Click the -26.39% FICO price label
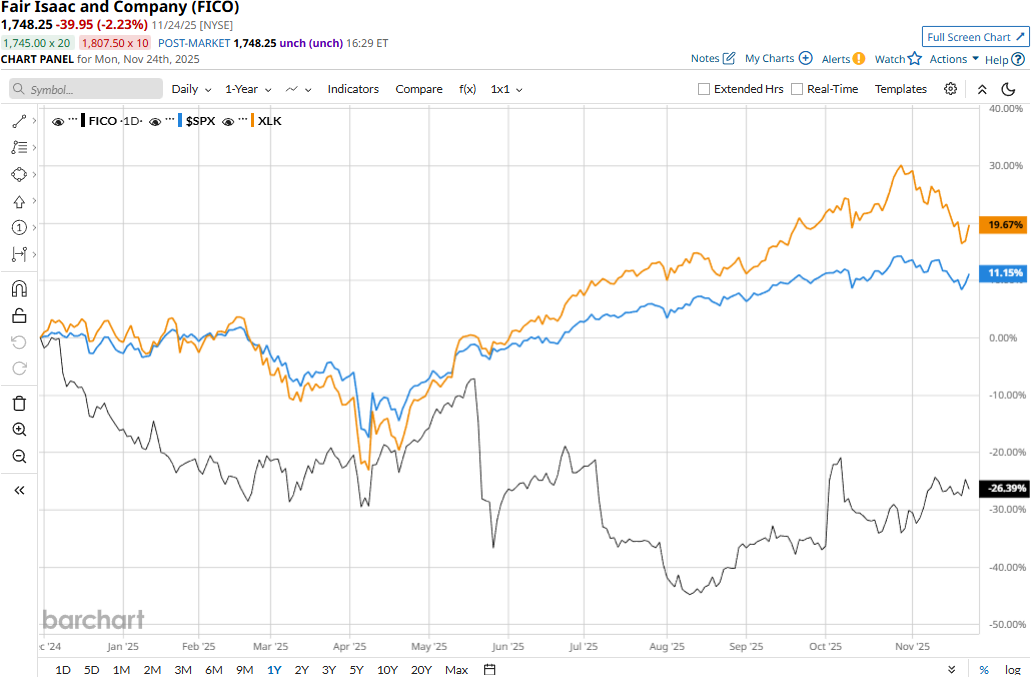Image resolution: width=1033 pixels, height=677 pixels. (1003, 488)
